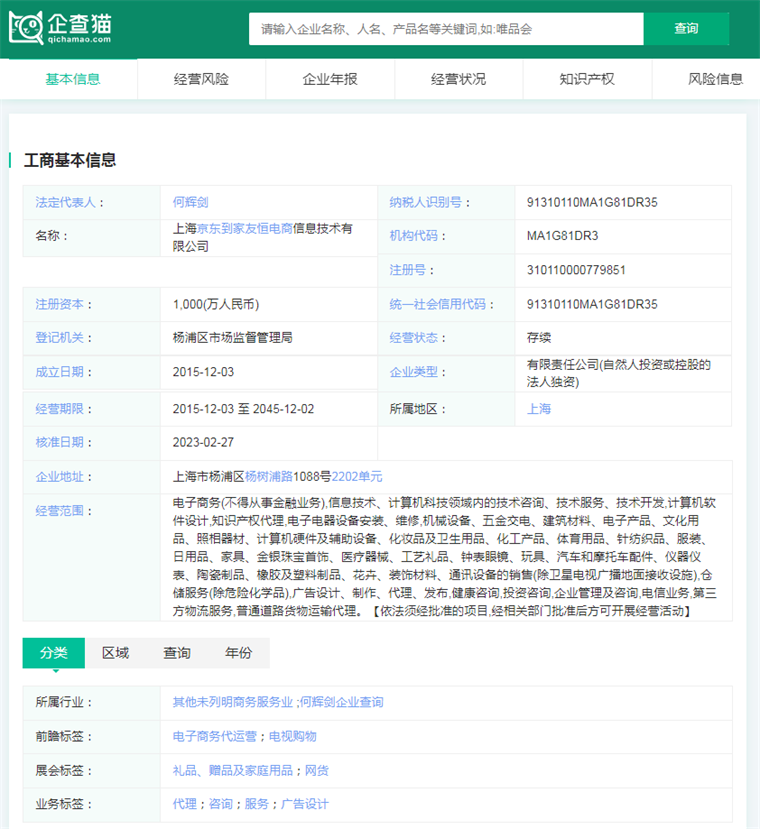Click the 电子商务代运营 tag link

215,736
